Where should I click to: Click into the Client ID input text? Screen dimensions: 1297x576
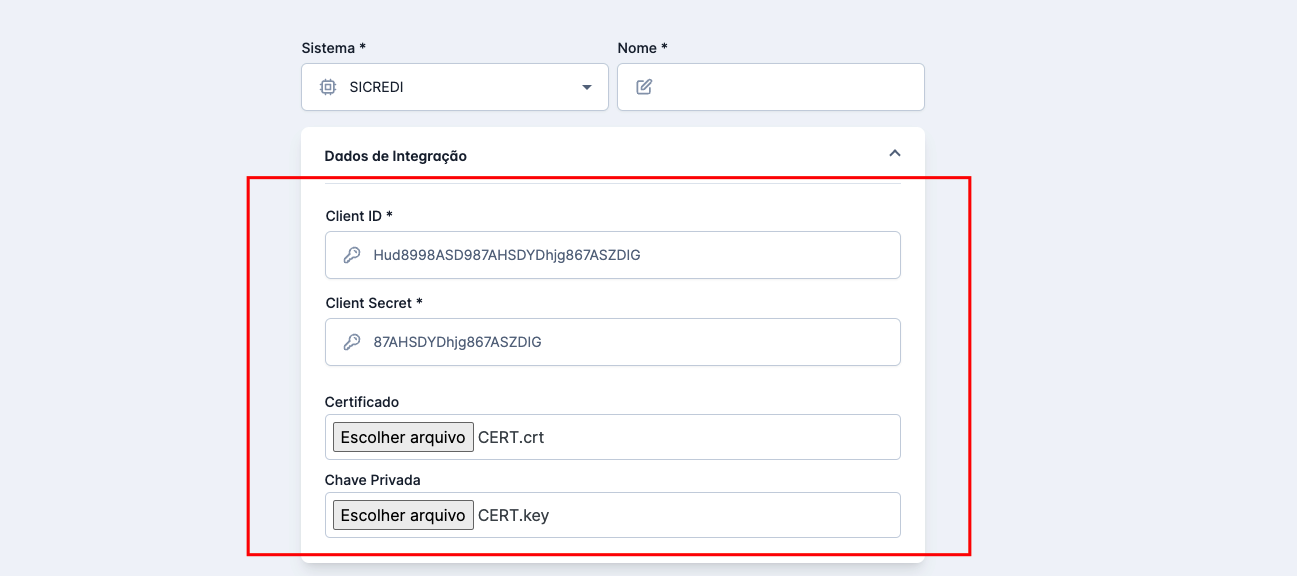point(506,255)
